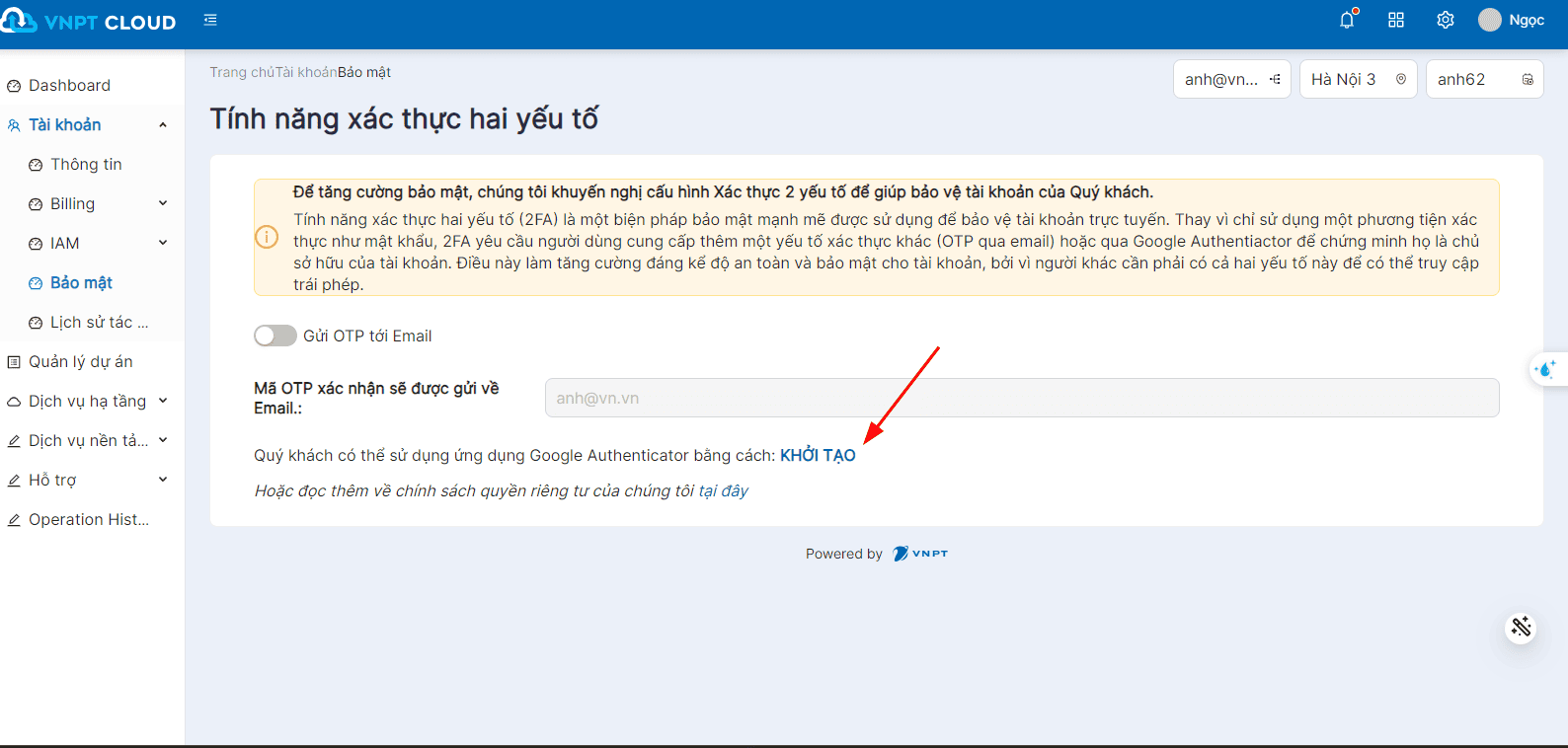This screenshot has width=1568, height=748.
Task: Open the Dashboard menu item
Action: click(69, 86)
